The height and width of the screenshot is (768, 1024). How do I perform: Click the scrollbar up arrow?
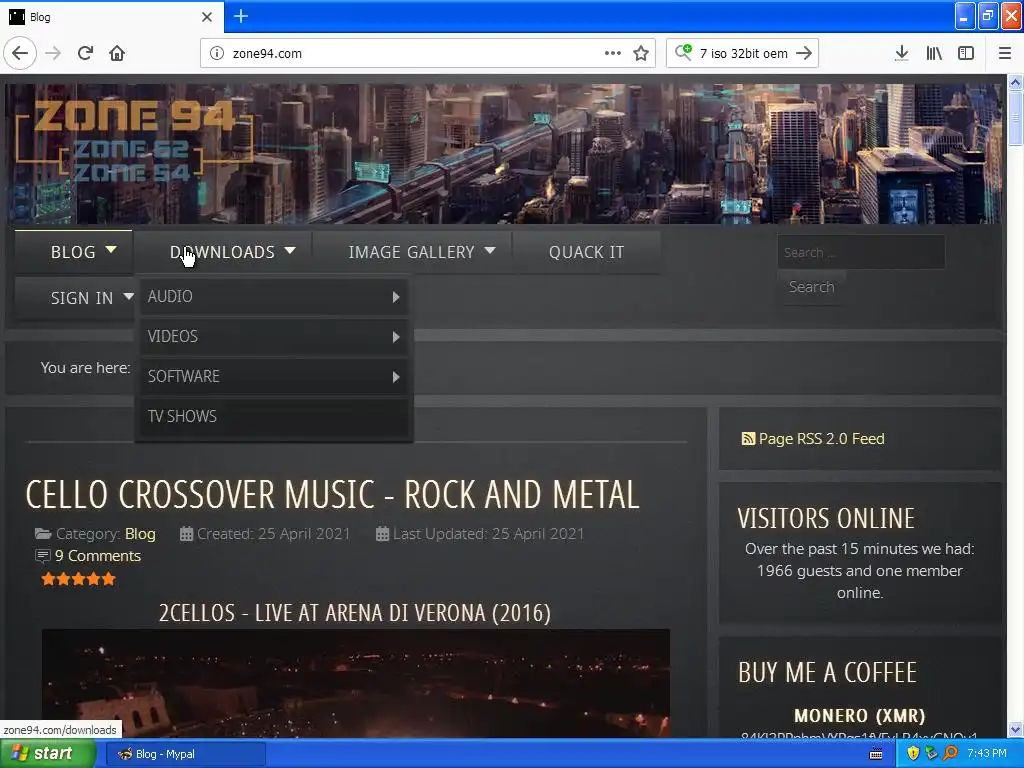pyautogui.click(x=1015, y=82)
